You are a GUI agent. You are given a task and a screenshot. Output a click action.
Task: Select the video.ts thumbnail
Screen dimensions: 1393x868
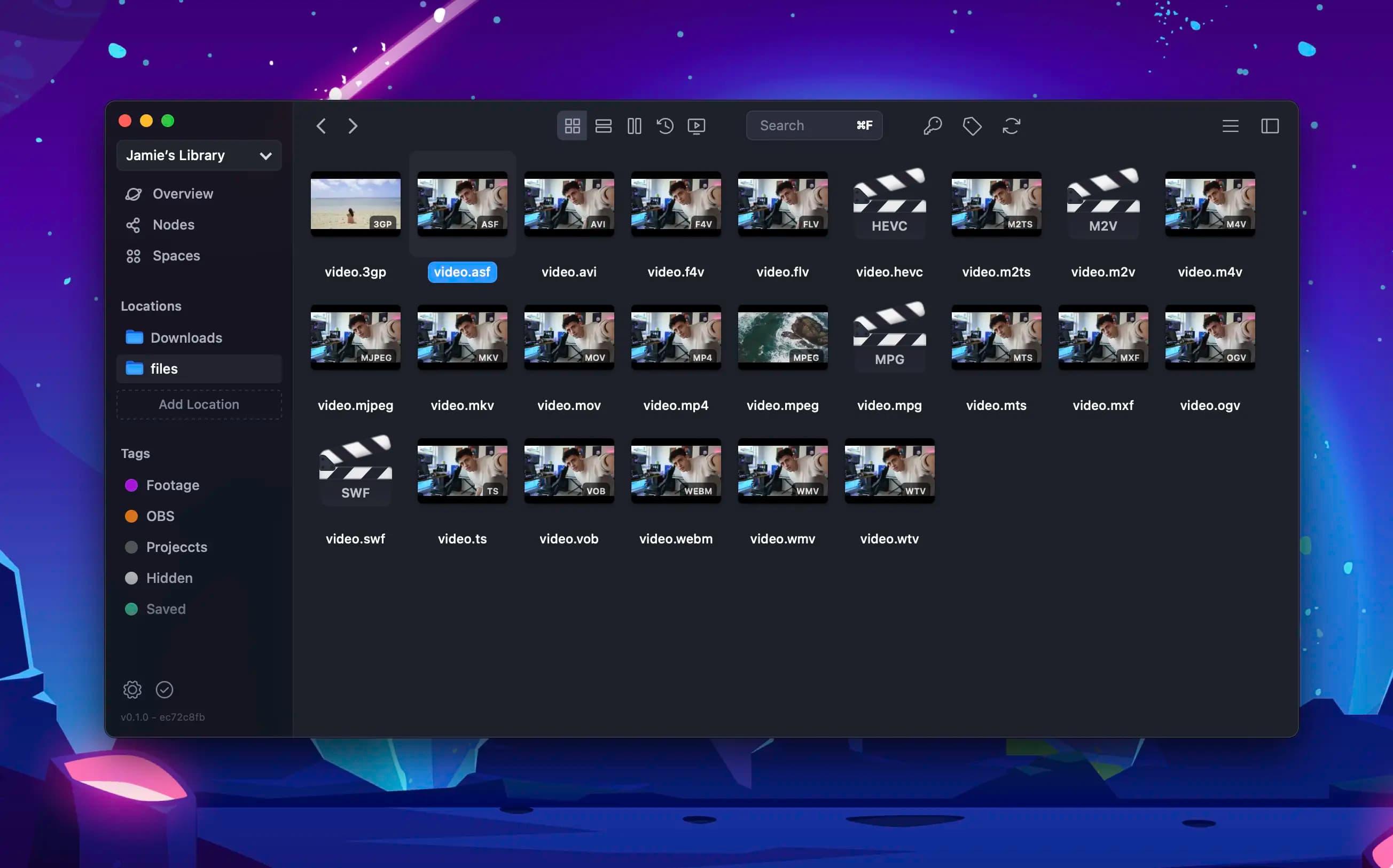point(463,471)
